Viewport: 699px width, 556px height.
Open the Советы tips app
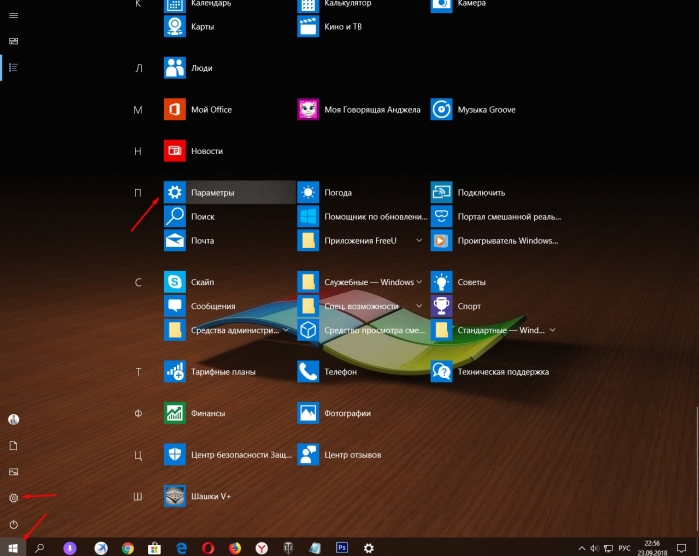point(458,282)
